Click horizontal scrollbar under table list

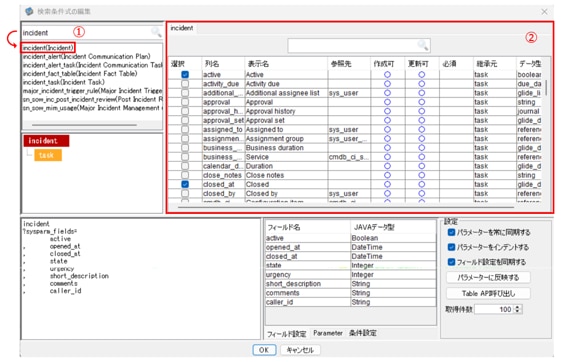84,125
